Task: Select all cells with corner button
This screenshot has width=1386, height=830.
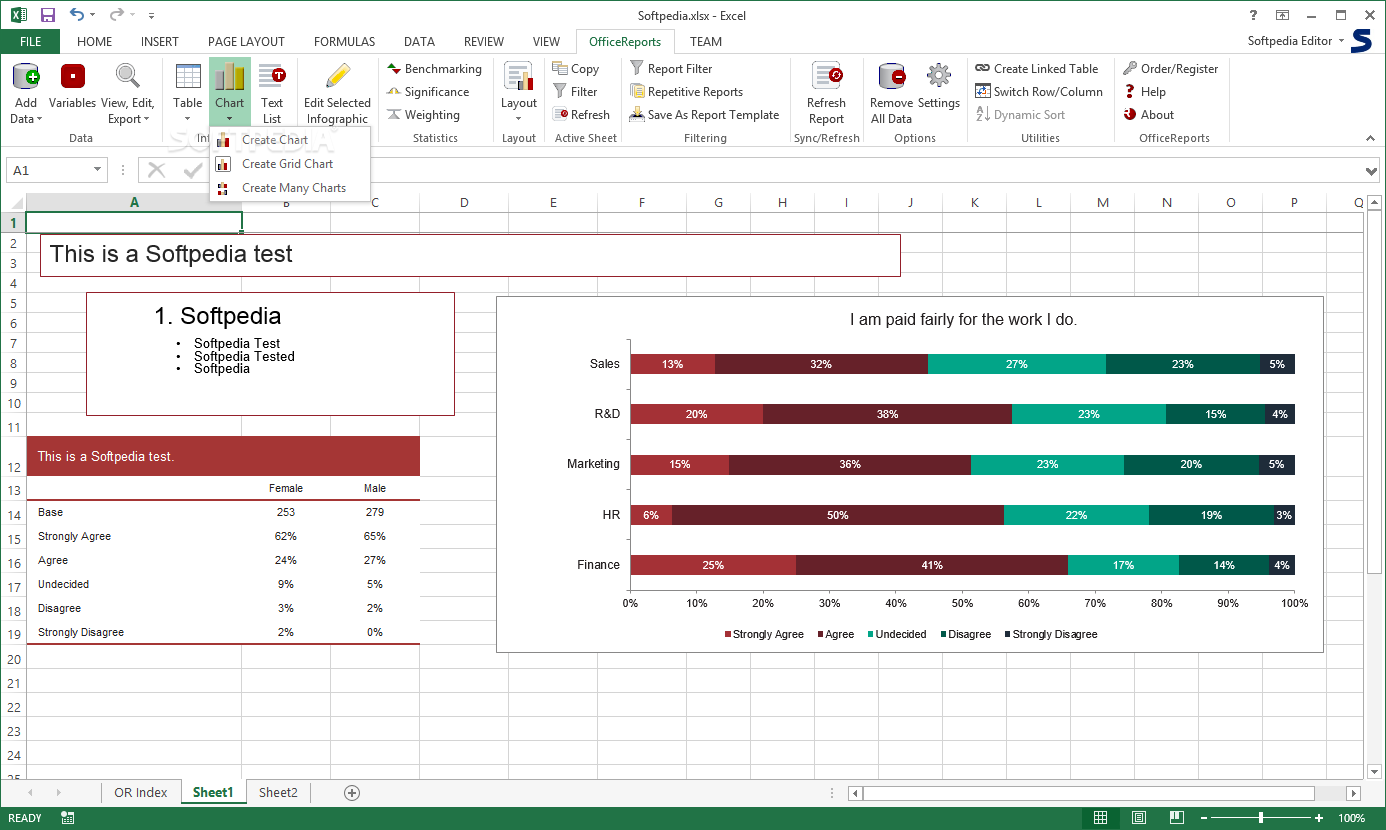Action: (13, 203)
